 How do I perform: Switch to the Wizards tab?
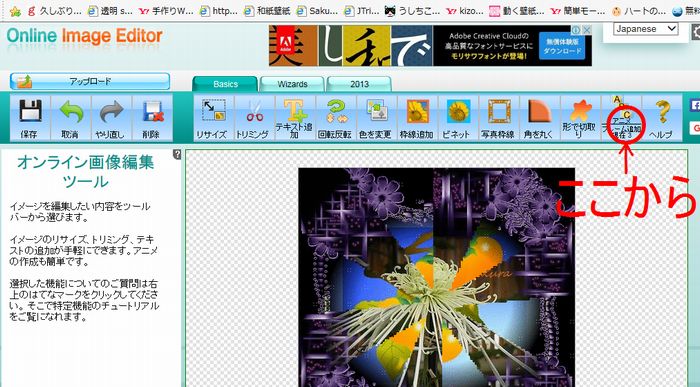(292, 84)
